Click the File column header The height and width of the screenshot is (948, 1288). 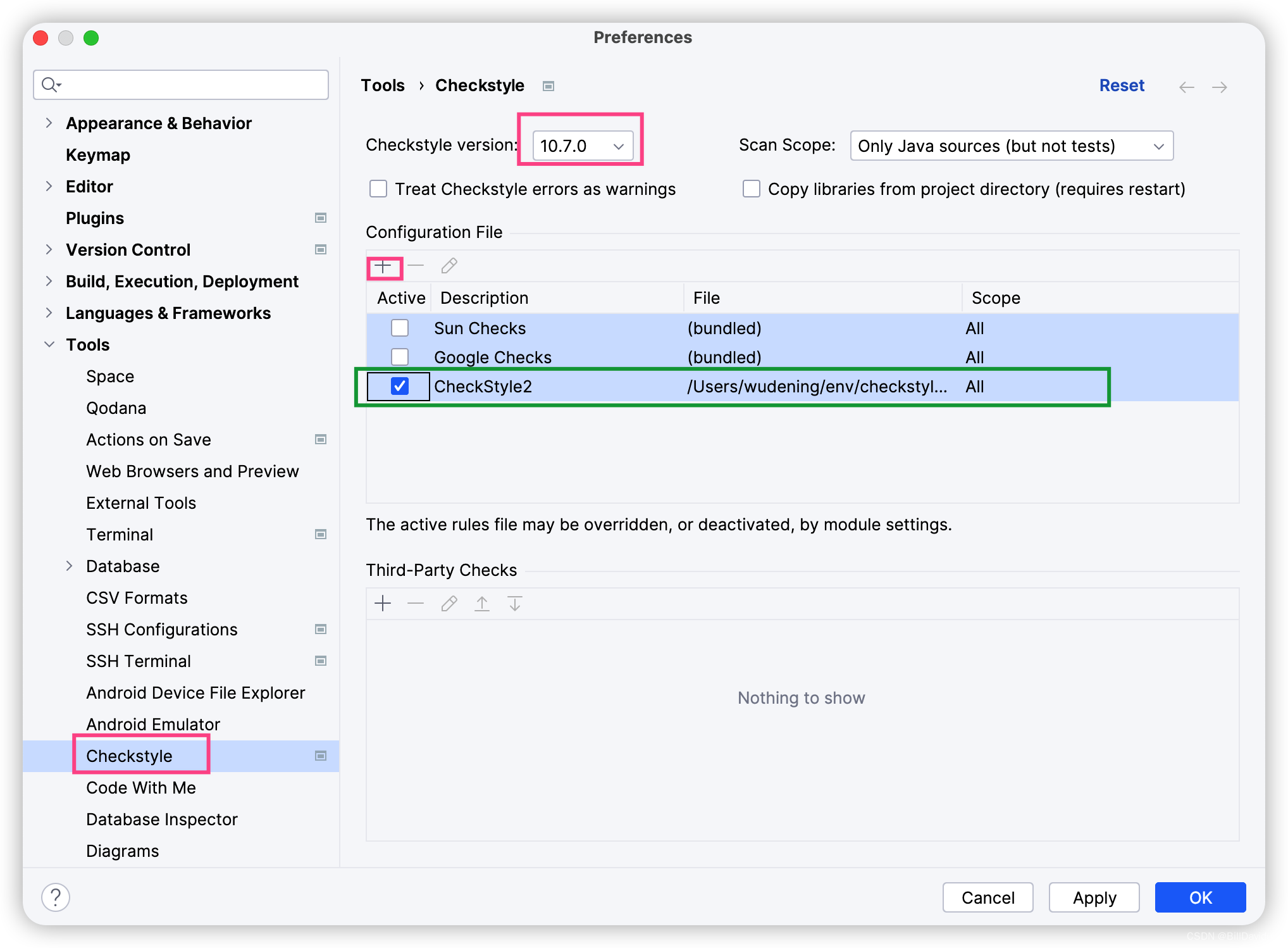pyautogui.click(x=823, y=298)
